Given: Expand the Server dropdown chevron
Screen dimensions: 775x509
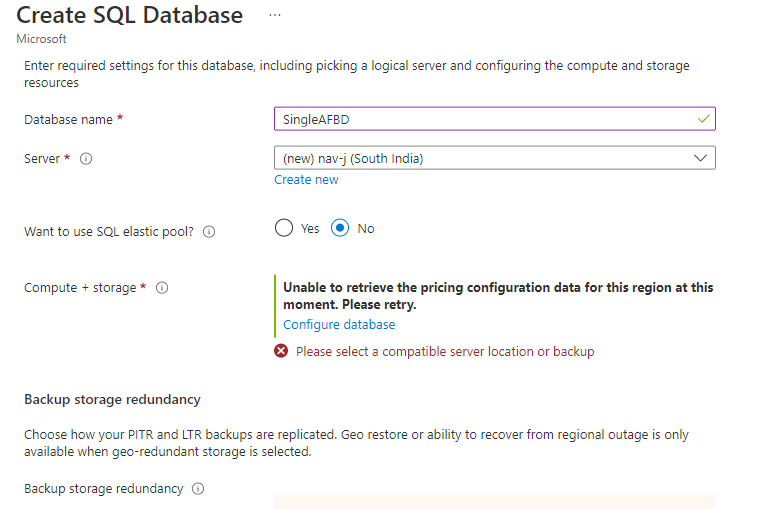Looking at the screenshot, I should [700, 158].
